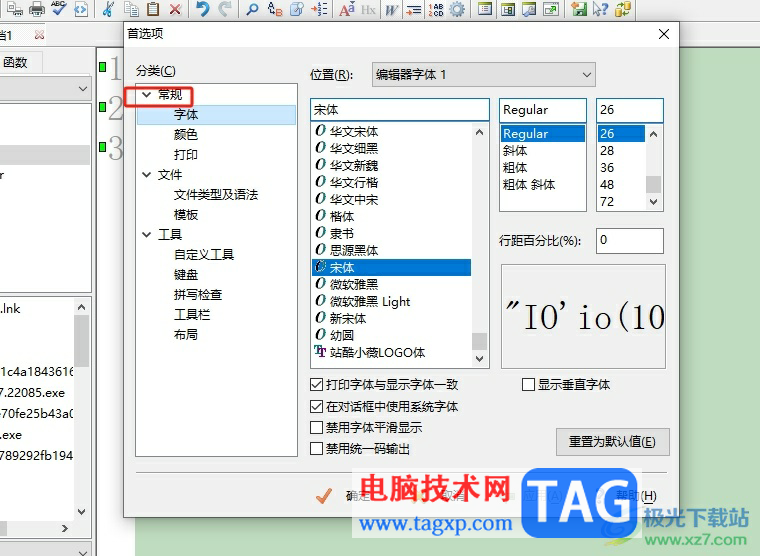
Task: Select 布局 in the category tree
Action: pyautogui.click(x=186, y=334)
